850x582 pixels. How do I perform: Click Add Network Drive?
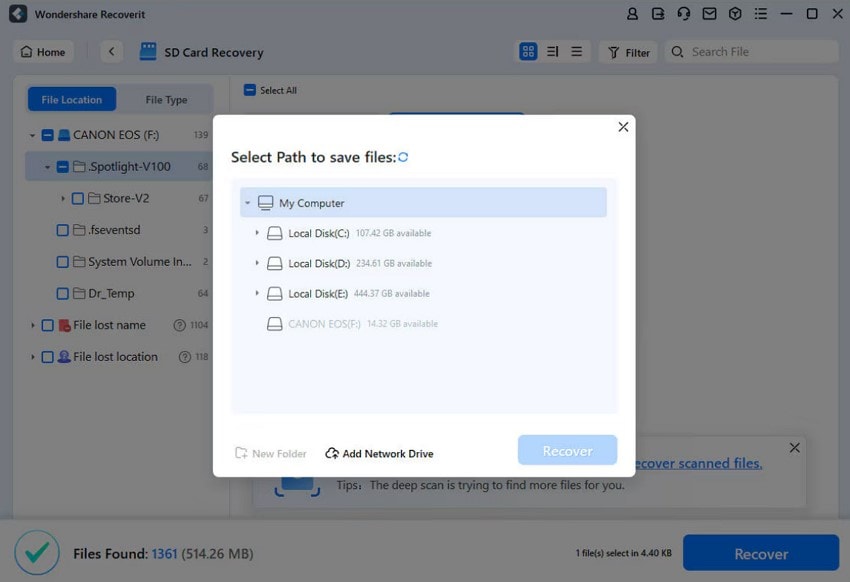click(379, 454)
